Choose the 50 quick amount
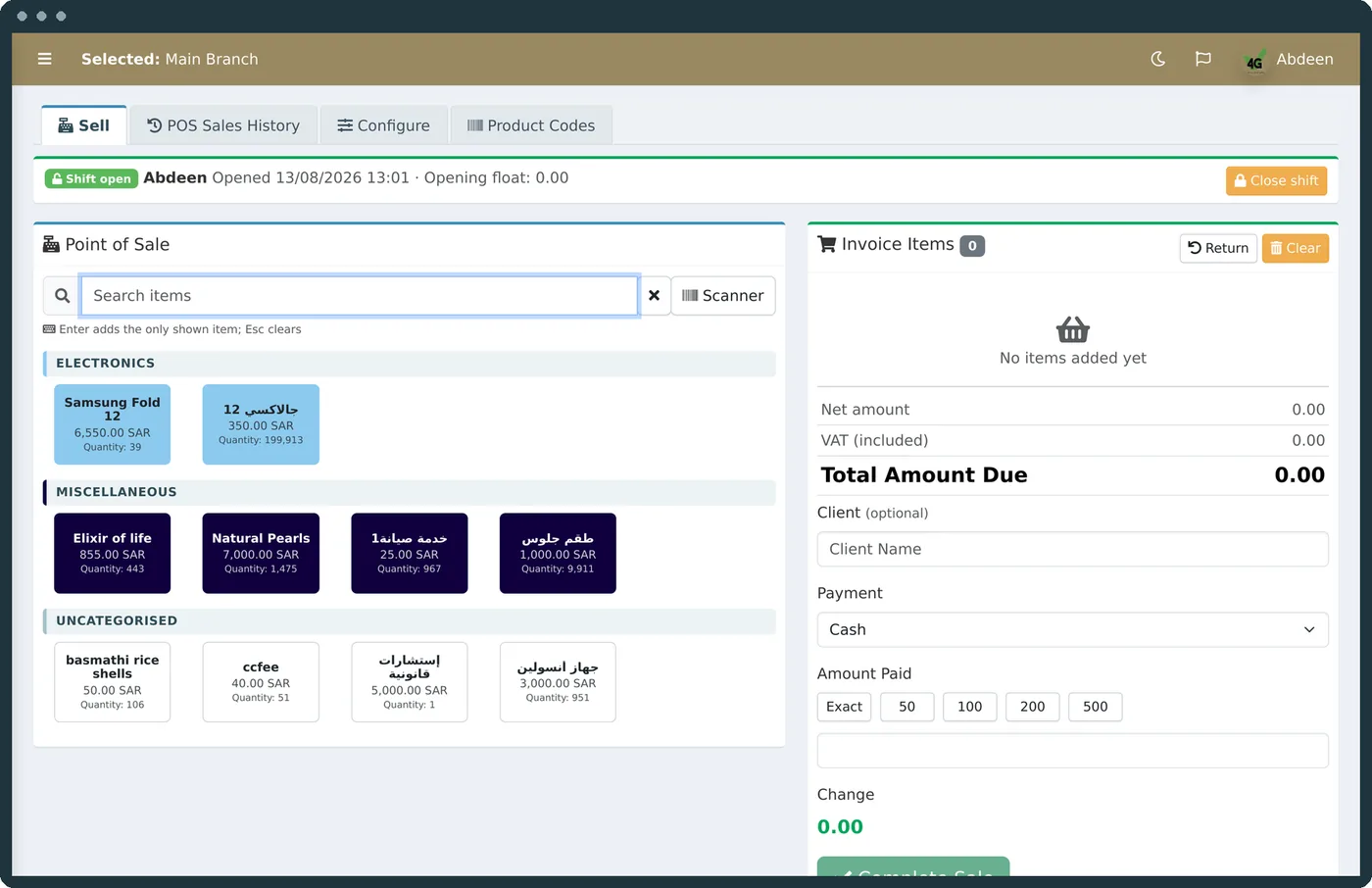The height and width of the screenshot is (888, 1372). [907, 707]
